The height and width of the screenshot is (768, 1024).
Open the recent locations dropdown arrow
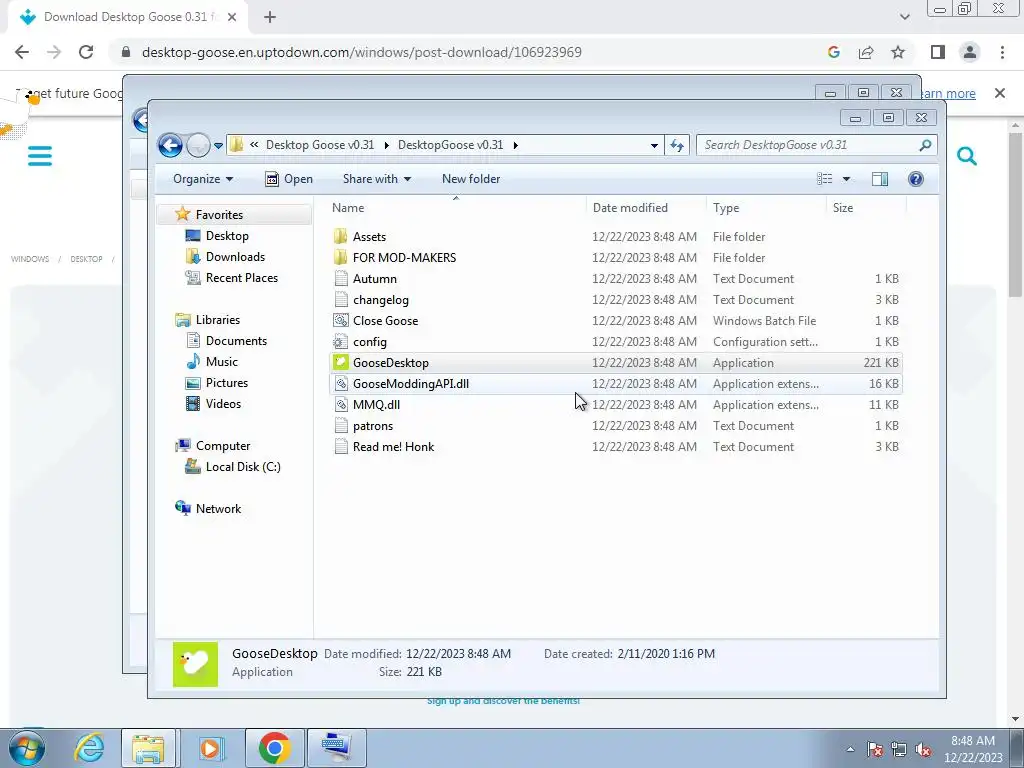click(218, 146)
